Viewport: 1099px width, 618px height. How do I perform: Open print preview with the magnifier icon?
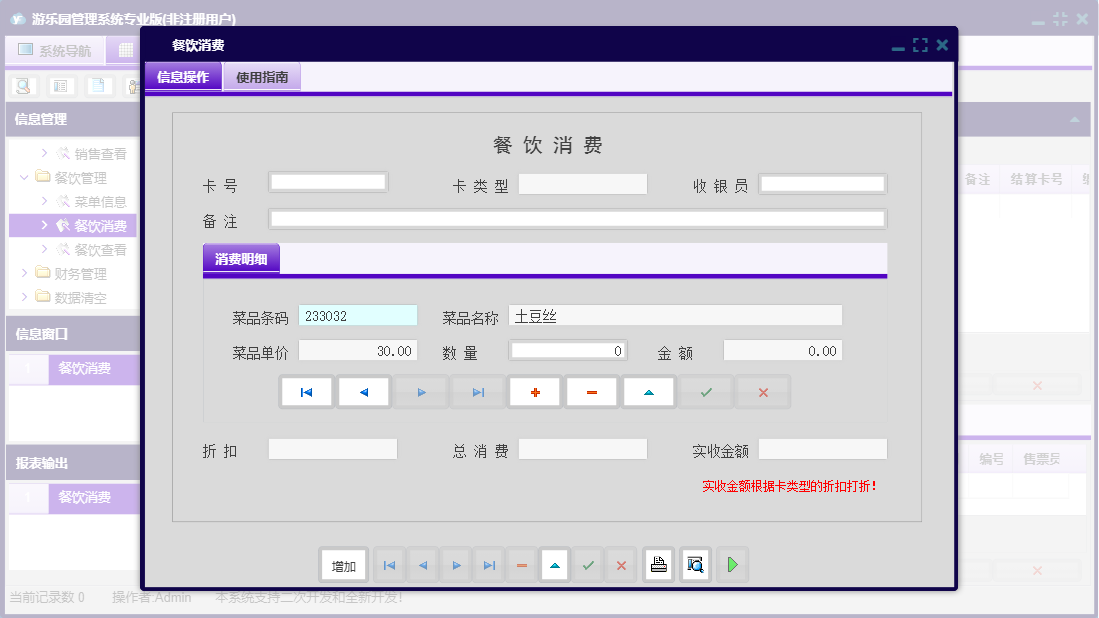tap(695, 566)
